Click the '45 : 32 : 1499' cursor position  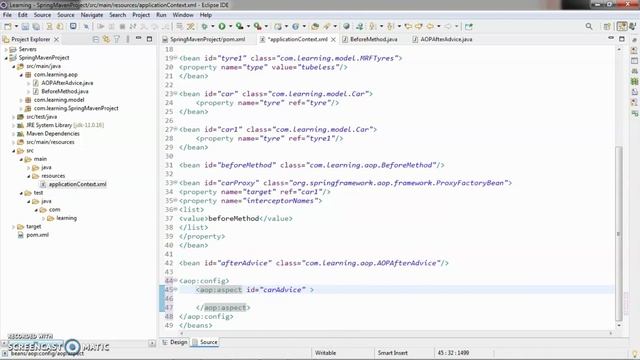(x=453, y=353)
